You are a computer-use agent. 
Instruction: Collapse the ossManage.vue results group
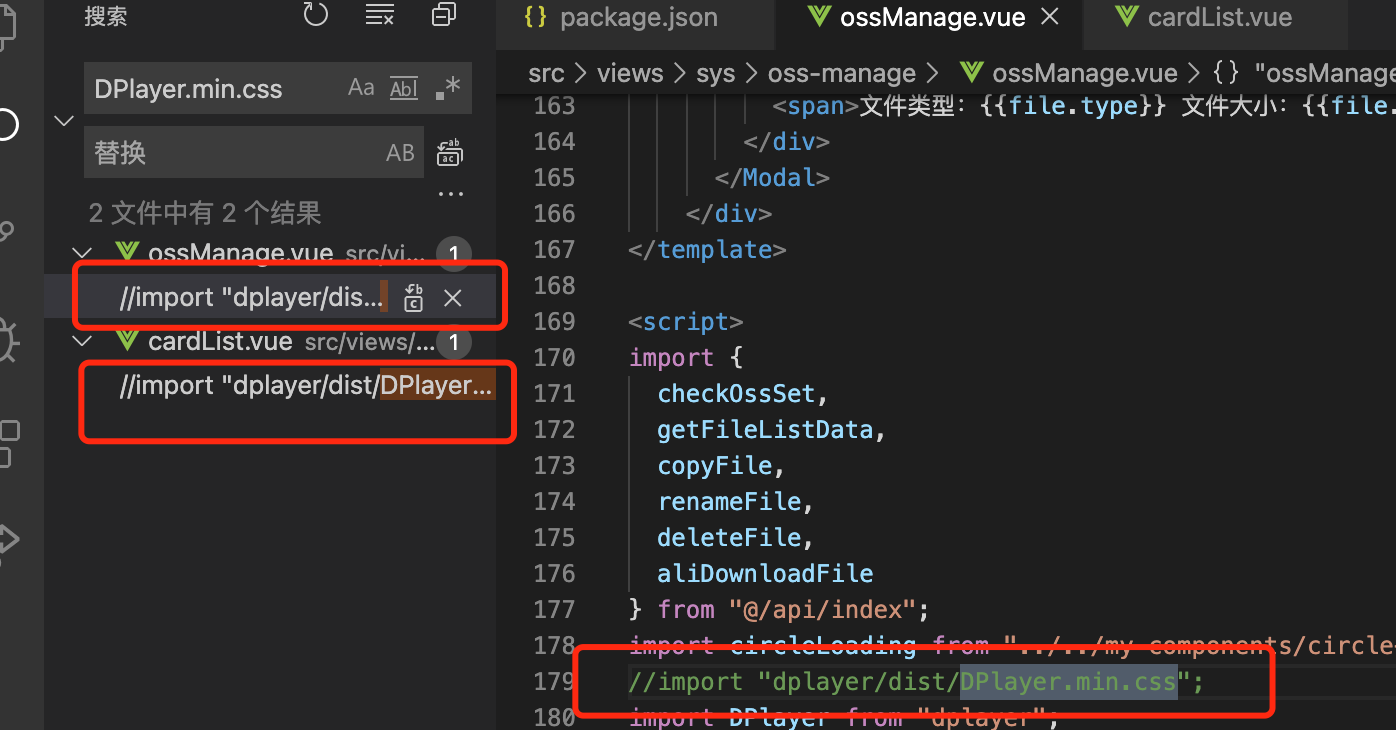point(82,253)
